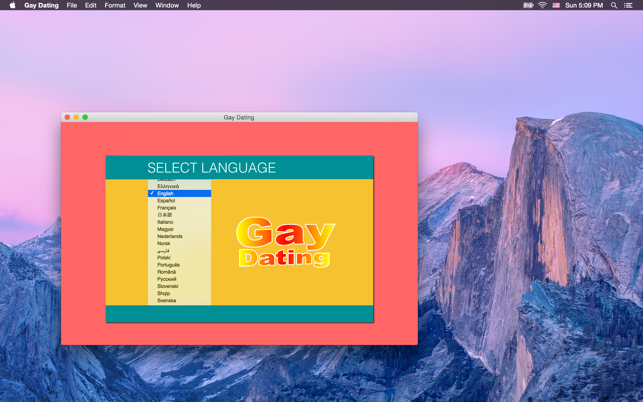
Task: Open the Apple menu
Action: pyautogui.click(x=12, y=5)
